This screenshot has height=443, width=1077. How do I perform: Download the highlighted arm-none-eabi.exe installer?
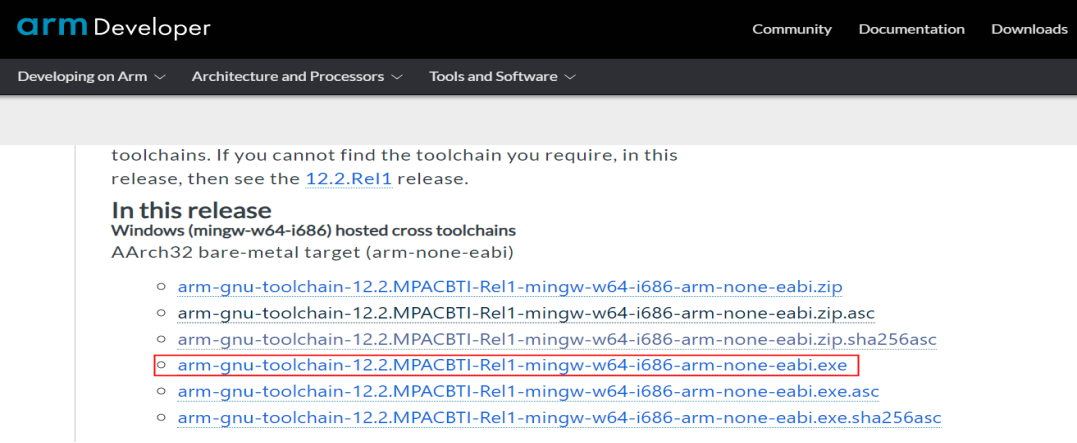coord(512,365)
